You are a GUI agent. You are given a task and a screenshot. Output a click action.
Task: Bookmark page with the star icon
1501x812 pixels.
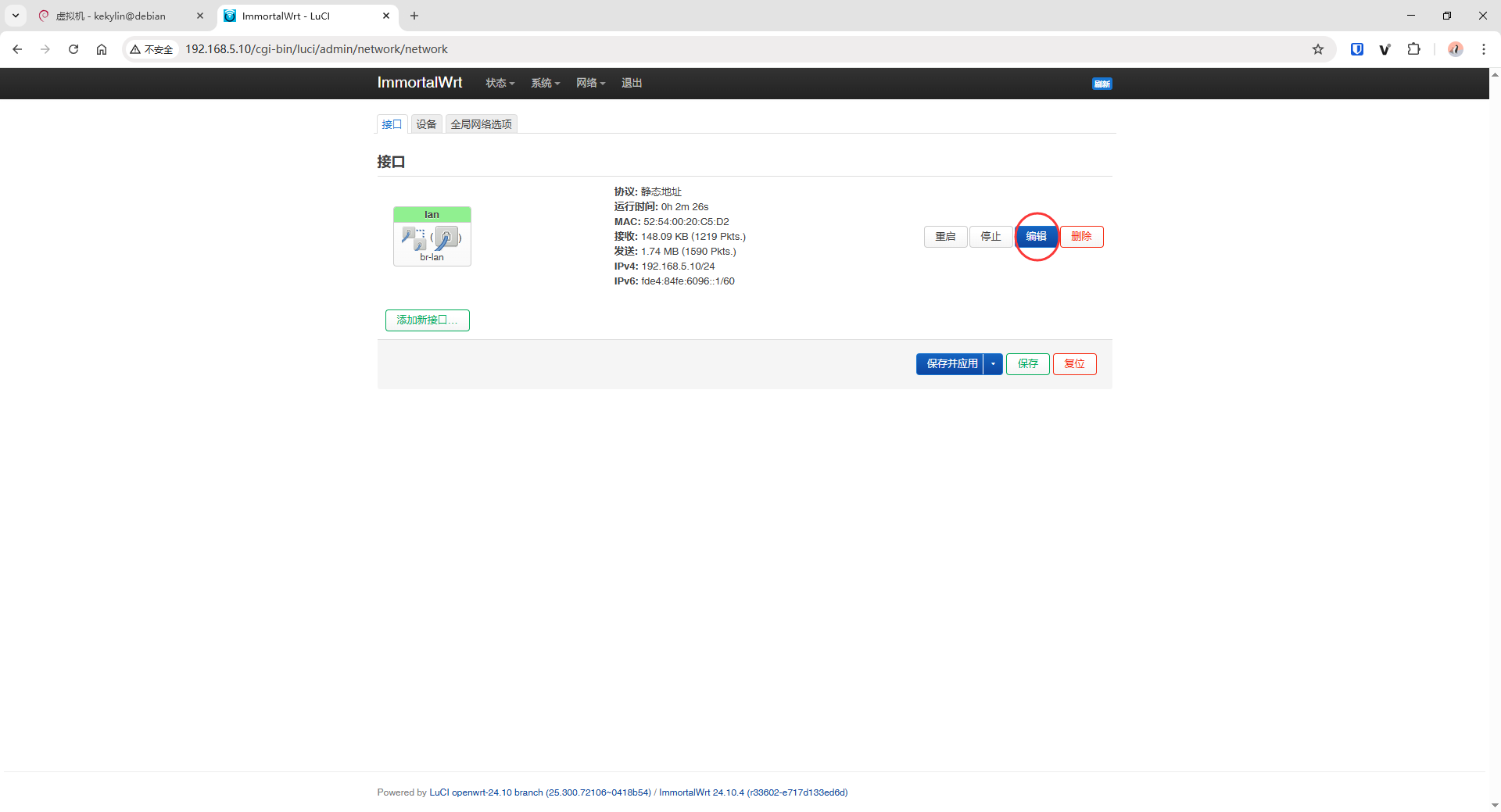1318,49
